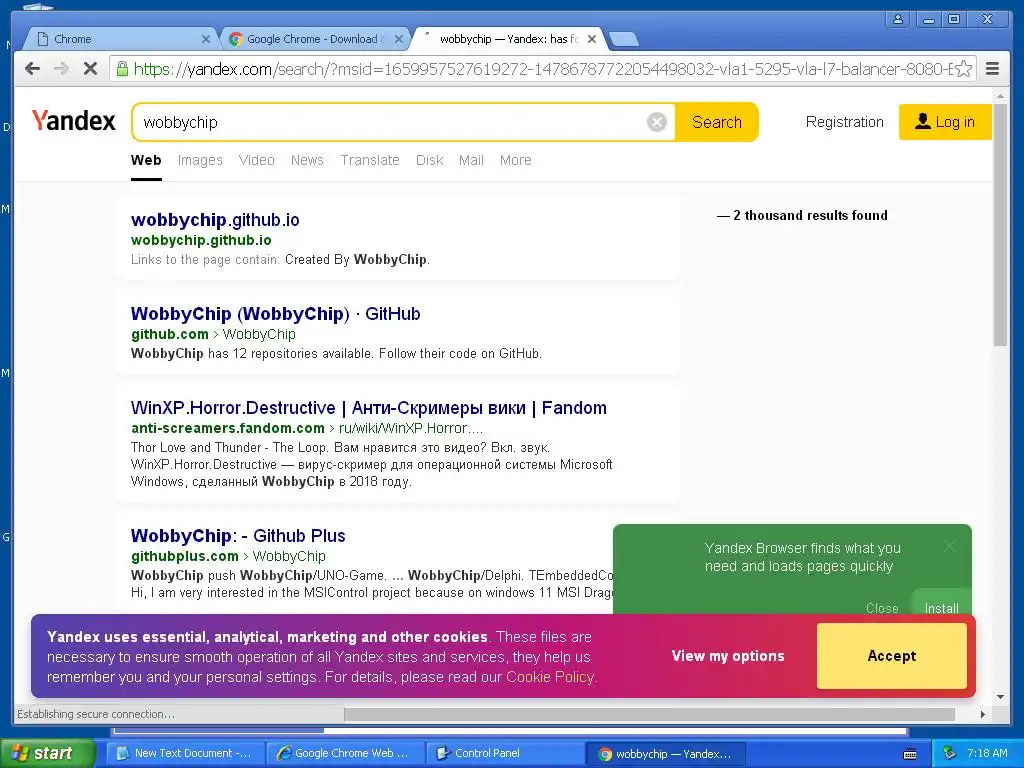Open WinXP.Horror.Destructive Fandom result
Image resolution: width=1024 pixels, height=768 pixels.
point(368,408)
